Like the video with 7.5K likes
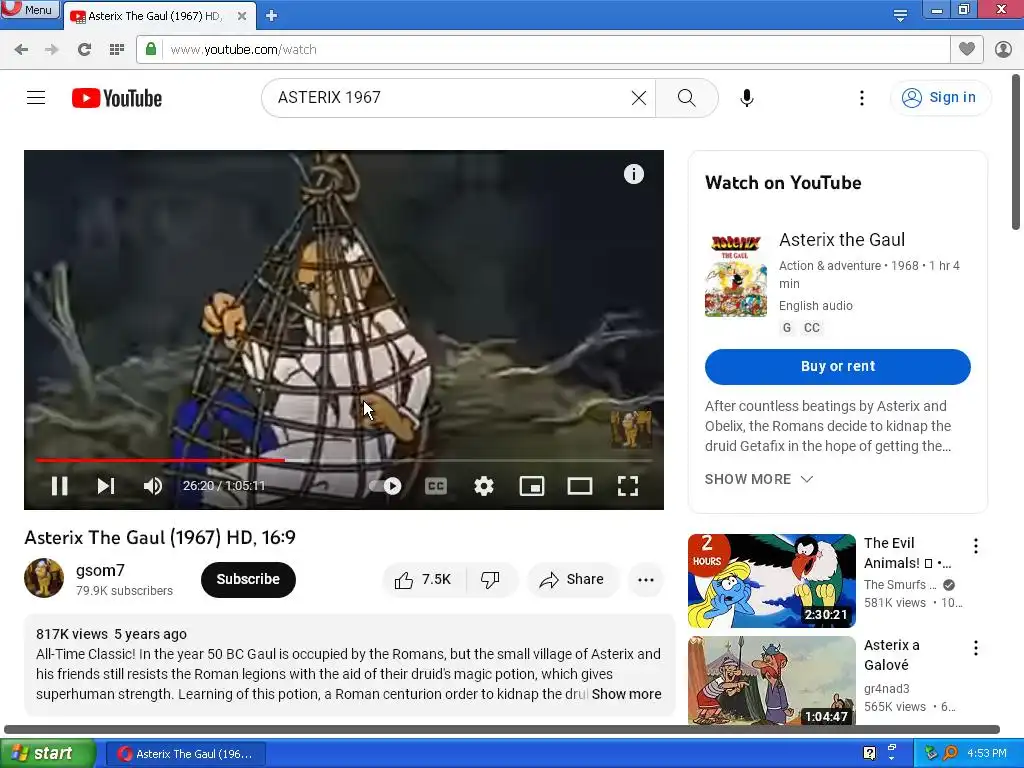1024x768 pixels. pyautogui.click(x=423, y=579)
